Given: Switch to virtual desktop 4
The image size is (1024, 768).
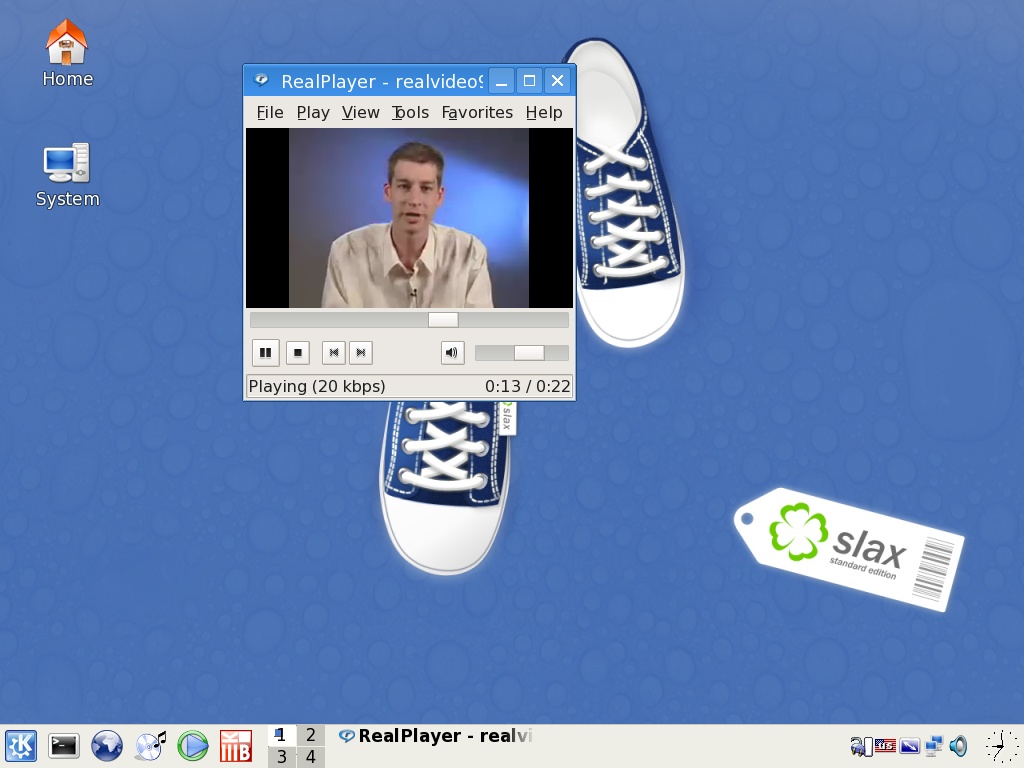Looking at the screenshot, I should coord(311,757).
